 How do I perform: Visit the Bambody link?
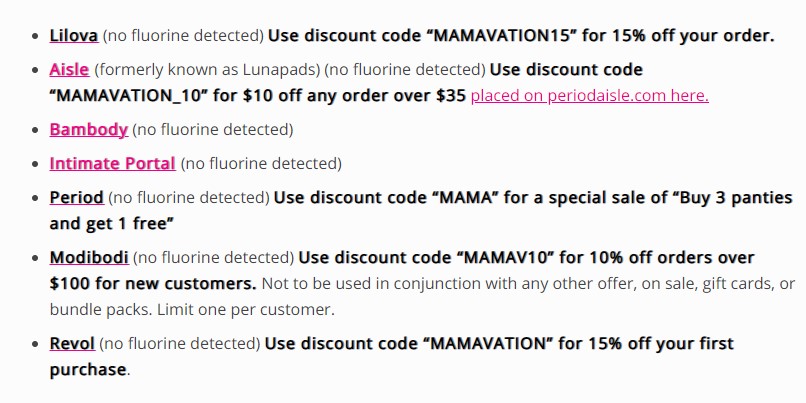point(88,130)
